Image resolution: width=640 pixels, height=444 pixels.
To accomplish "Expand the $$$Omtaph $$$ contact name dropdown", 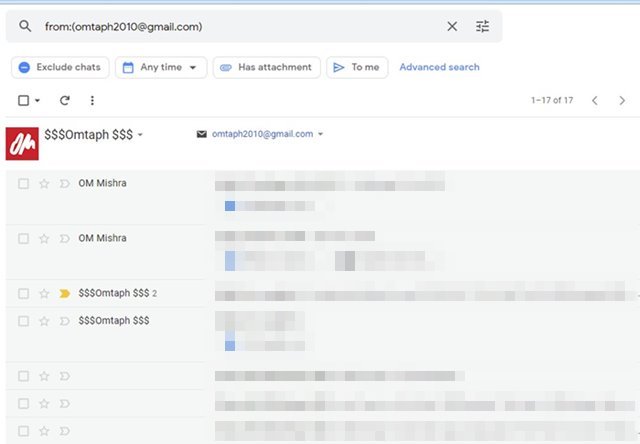I will (140, 135).
